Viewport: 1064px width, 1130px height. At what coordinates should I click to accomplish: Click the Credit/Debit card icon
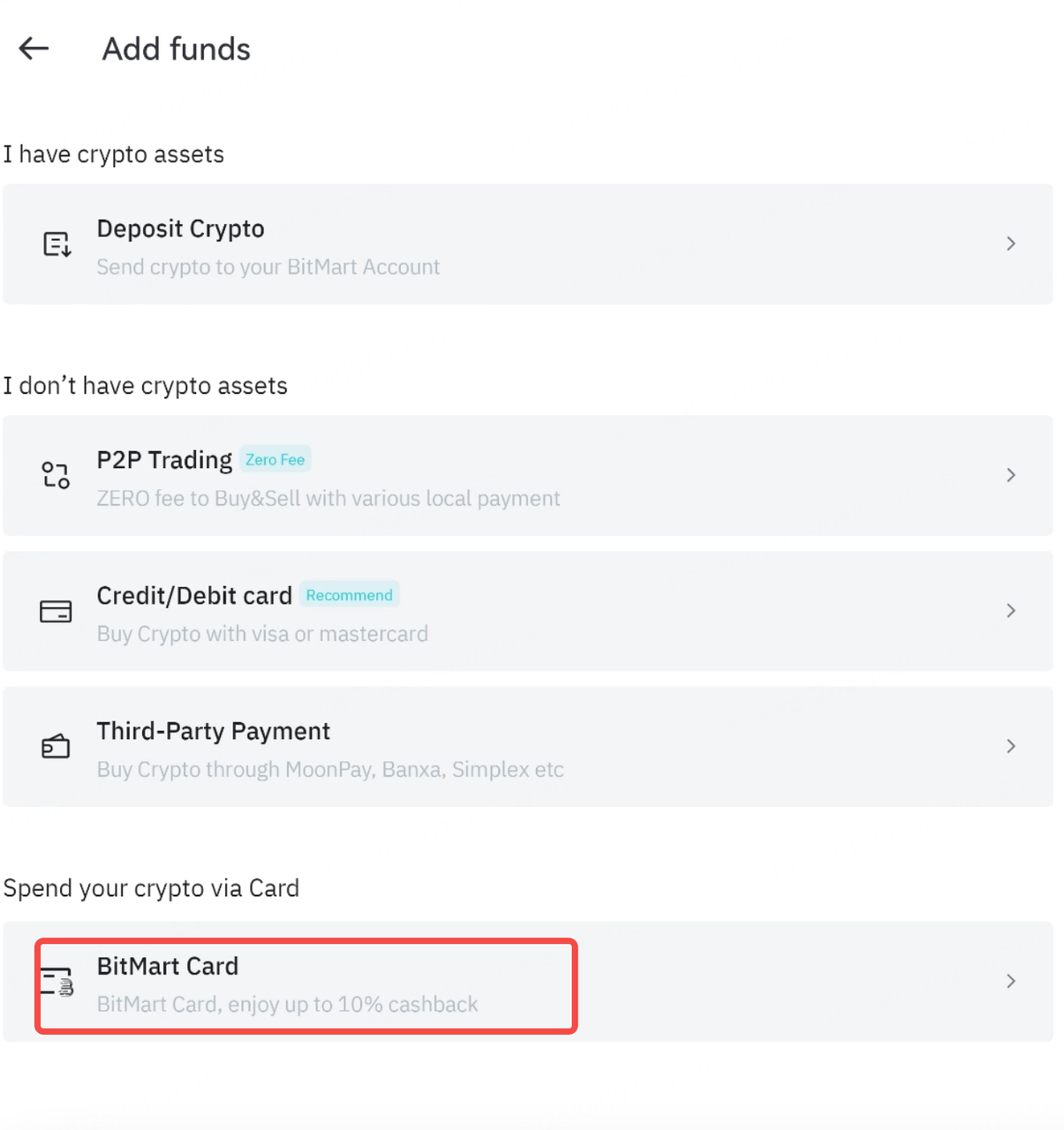click(56, 611)
